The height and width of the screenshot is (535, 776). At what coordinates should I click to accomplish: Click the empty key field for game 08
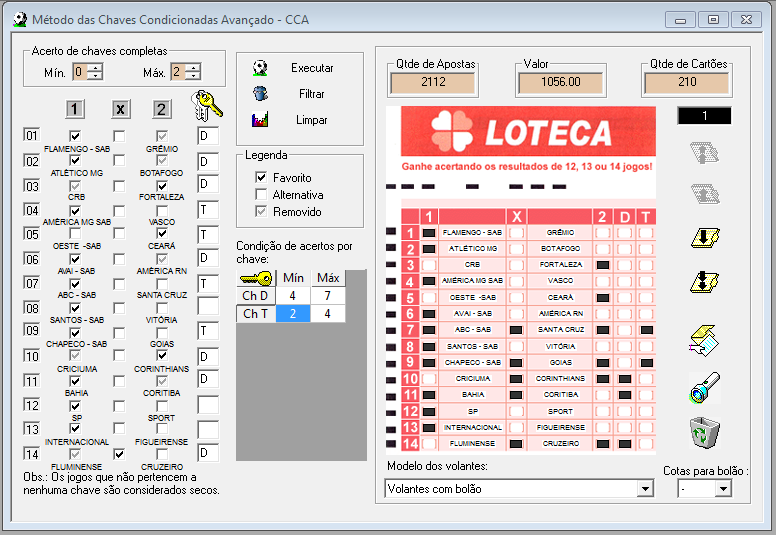208,306
